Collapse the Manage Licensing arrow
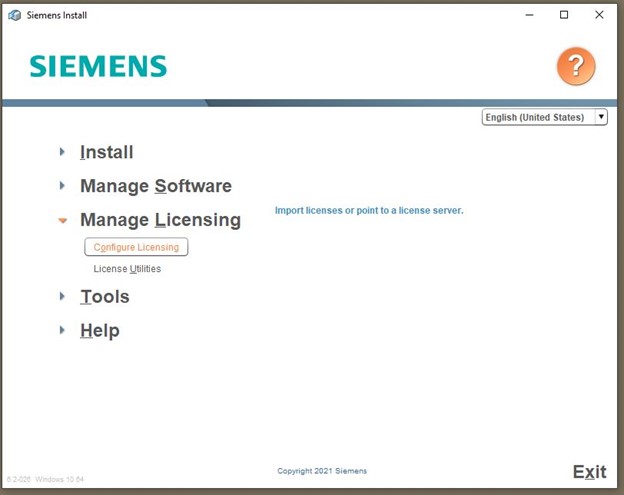Image resolution: width=624 pixels, height=495 pixels. [x=62, y=220]
